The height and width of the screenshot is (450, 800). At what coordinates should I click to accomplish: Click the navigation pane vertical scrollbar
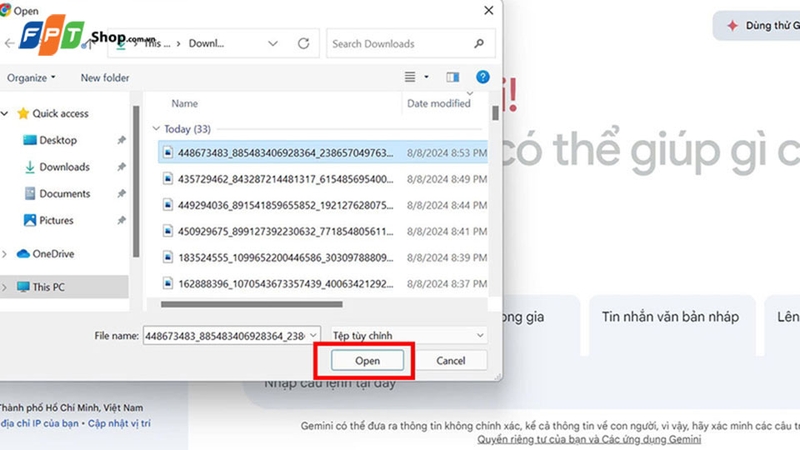(x=136, y=182)
